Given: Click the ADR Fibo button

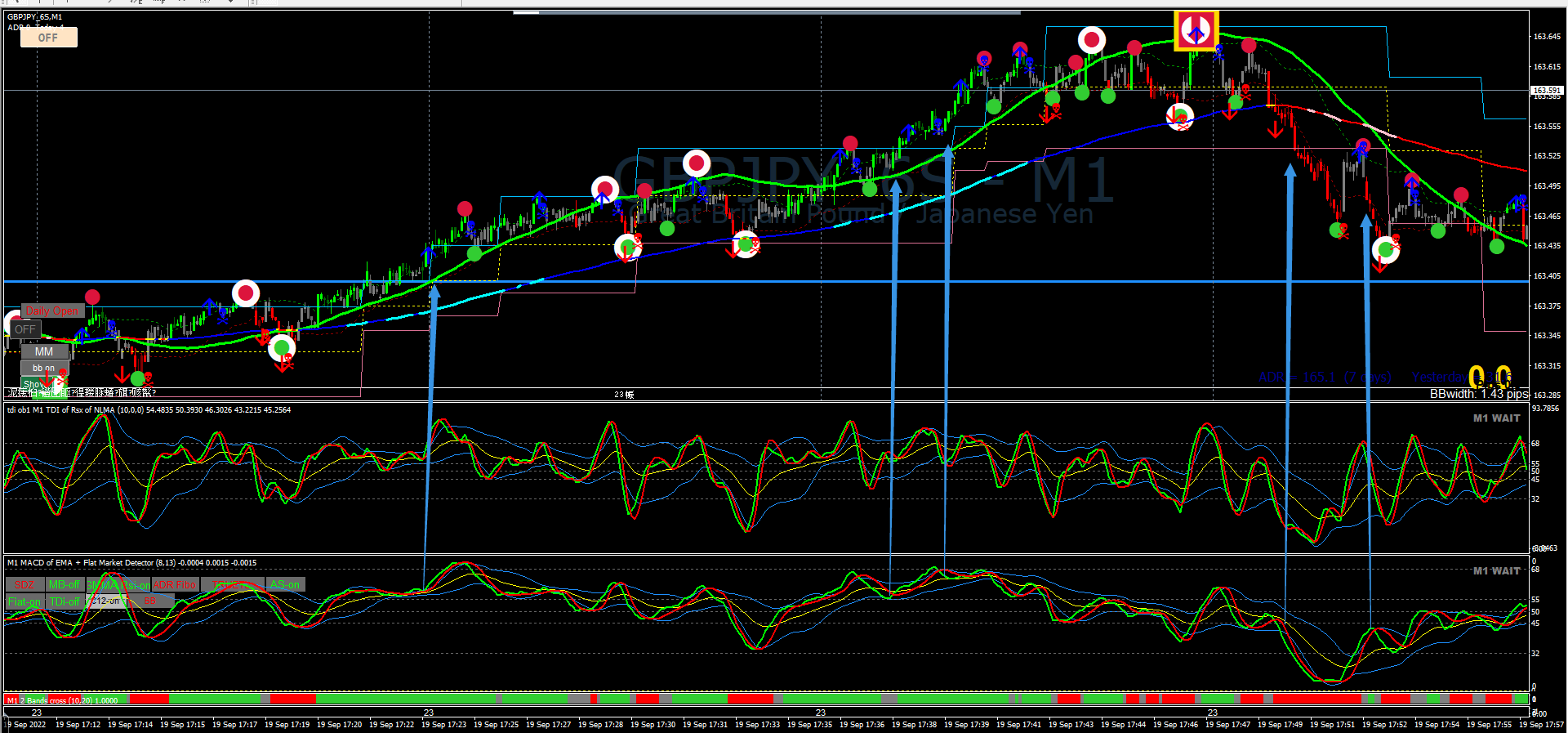Looking at the screenshot, I should (x=175, y=585).
